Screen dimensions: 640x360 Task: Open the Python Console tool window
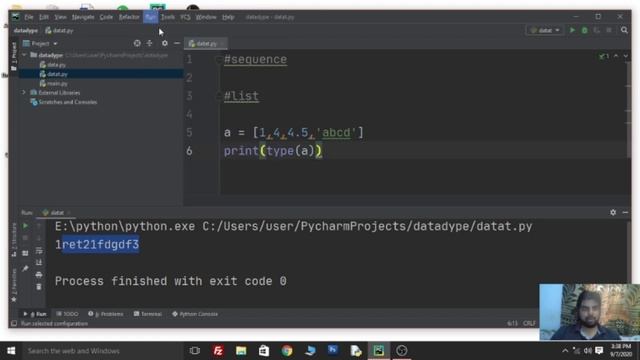pos(195,314)
